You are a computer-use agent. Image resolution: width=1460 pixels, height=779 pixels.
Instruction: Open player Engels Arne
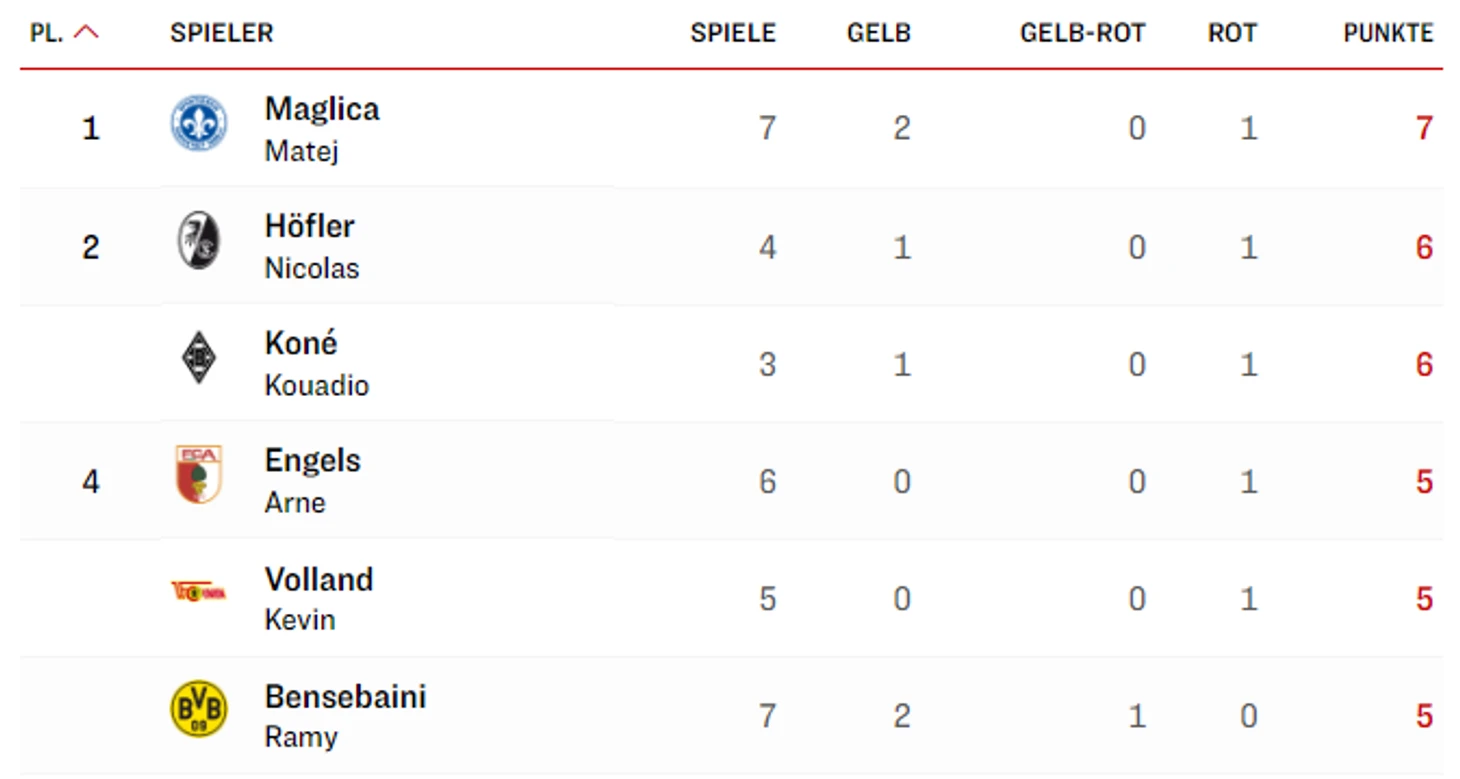pyautogui.click(x=312, y=480)
